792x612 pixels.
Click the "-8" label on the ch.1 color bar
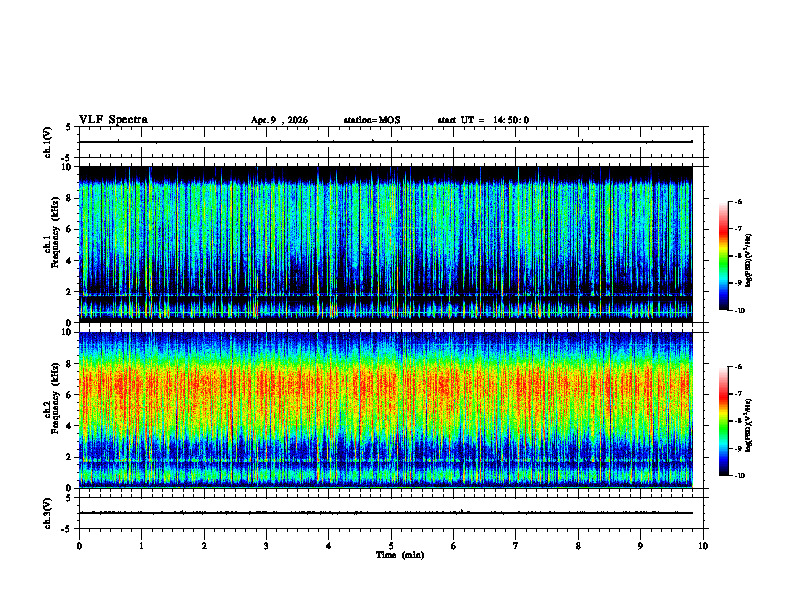coord(738,256)
